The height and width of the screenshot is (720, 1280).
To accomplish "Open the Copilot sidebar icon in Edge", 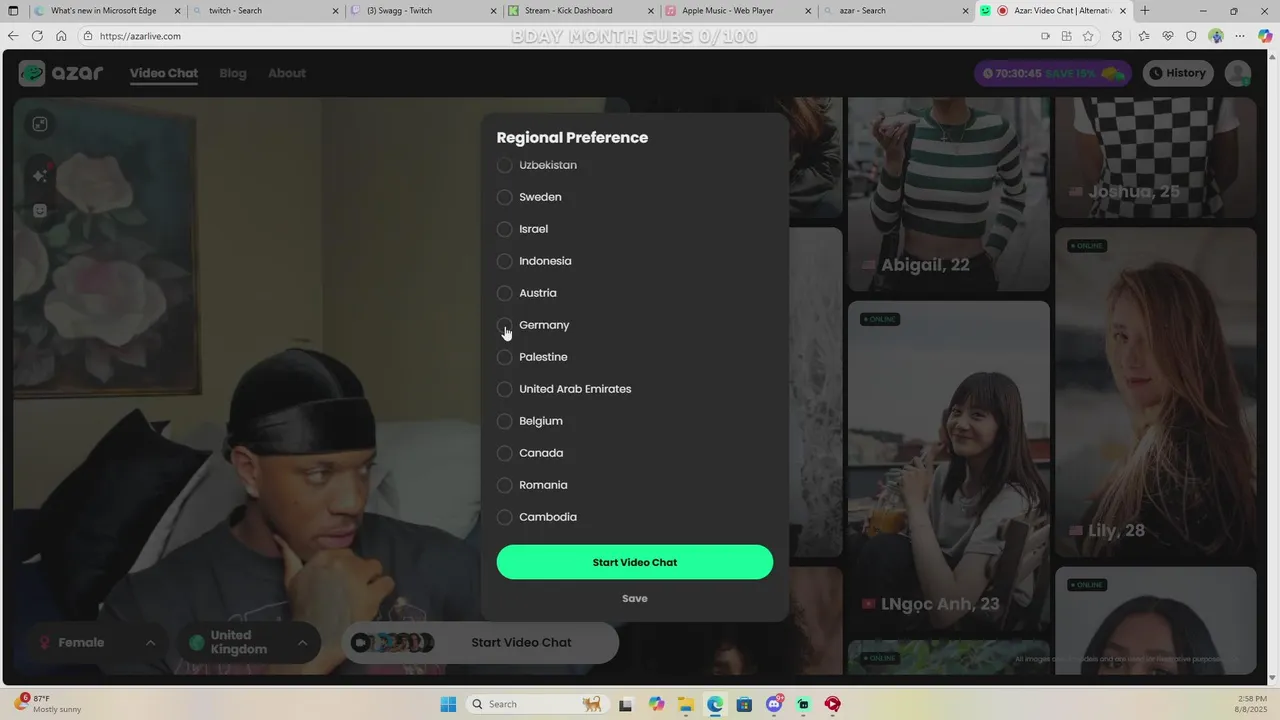I will click(1265, 36).
